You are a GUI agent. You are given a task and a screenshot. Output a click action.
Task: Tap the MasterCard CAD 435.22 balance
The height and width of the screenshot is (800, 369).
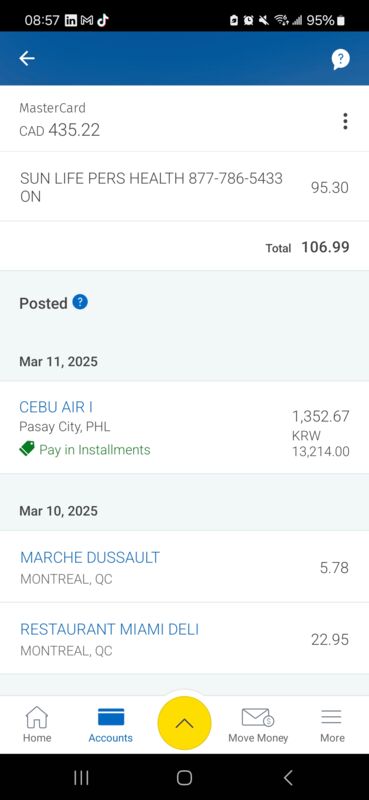tap(60, 130)
